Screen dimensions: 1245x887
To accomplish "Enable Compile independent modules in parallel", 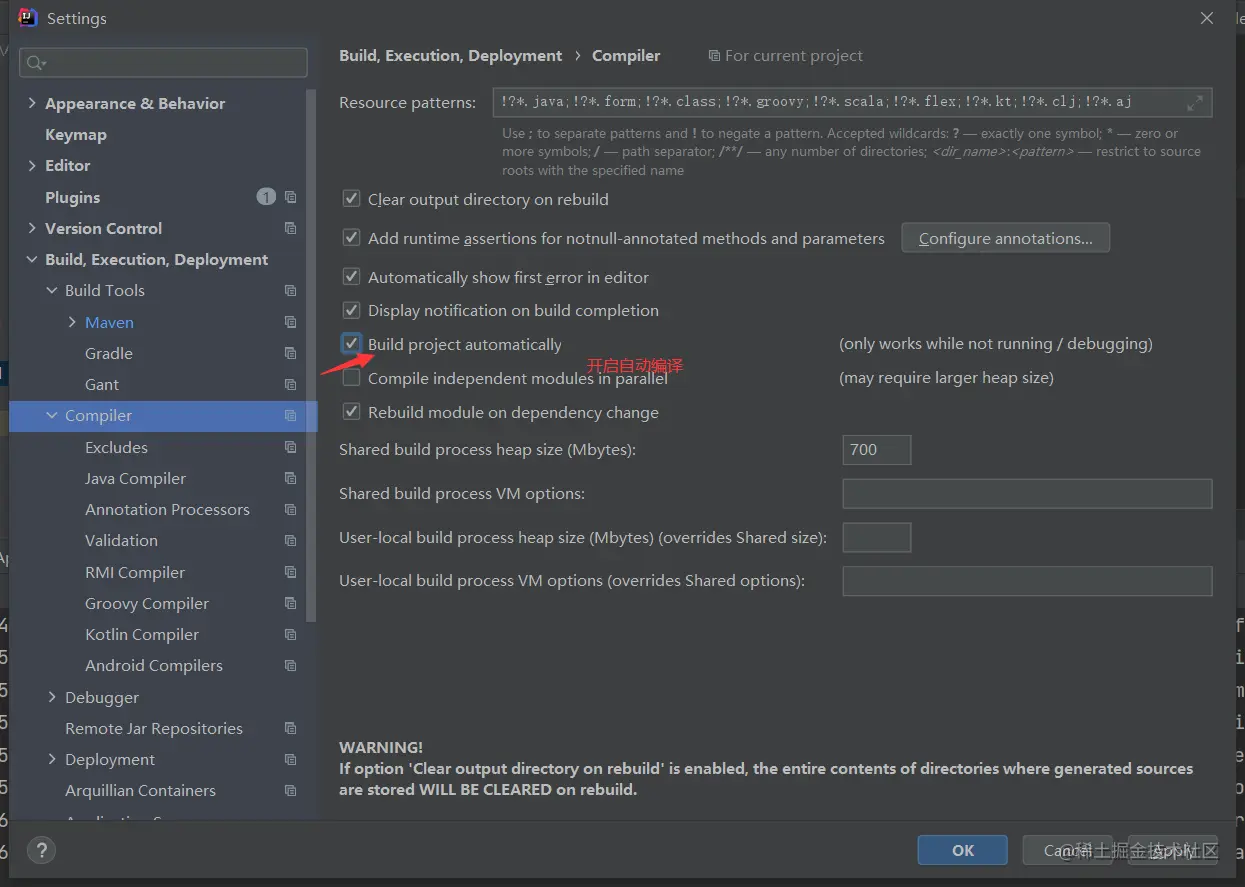I will [x=351, y=378].
